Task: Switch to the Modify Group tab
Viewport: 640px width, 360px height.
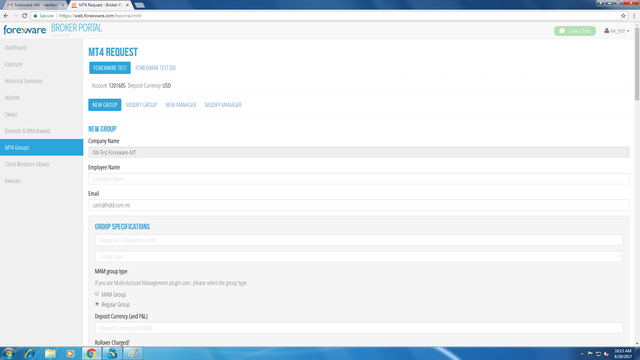Action: point(141,105)
